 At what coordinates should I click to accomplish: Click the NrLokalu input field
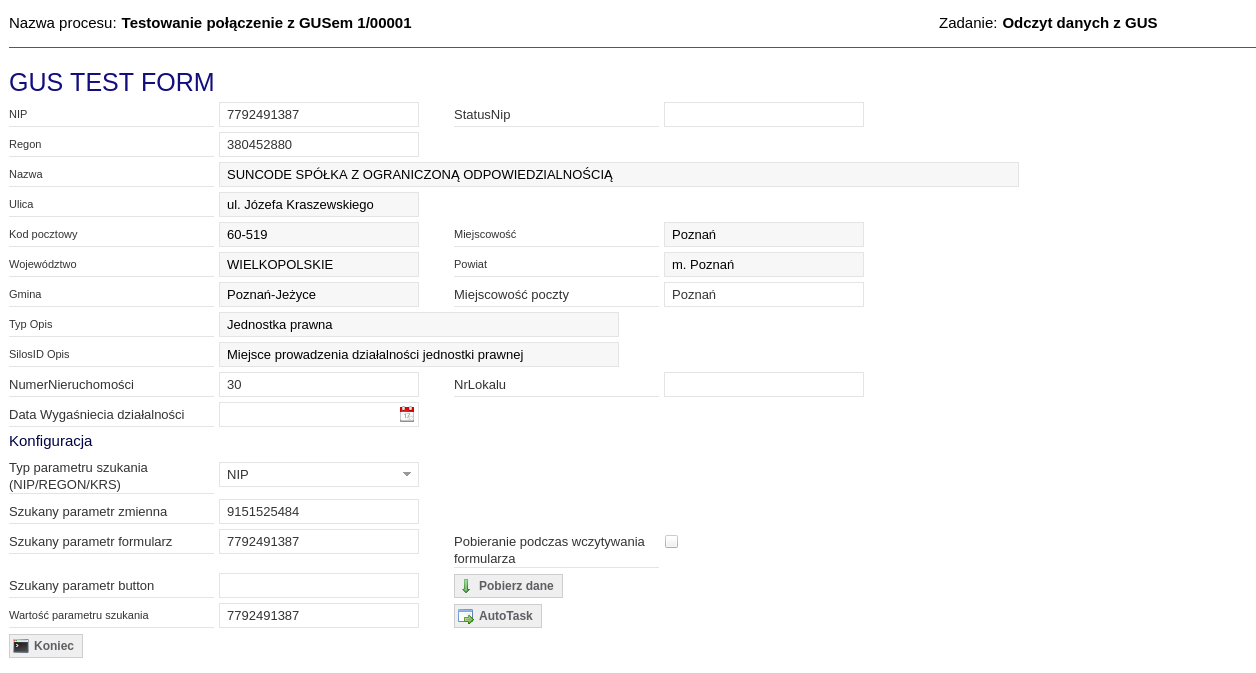pos(764,384)
